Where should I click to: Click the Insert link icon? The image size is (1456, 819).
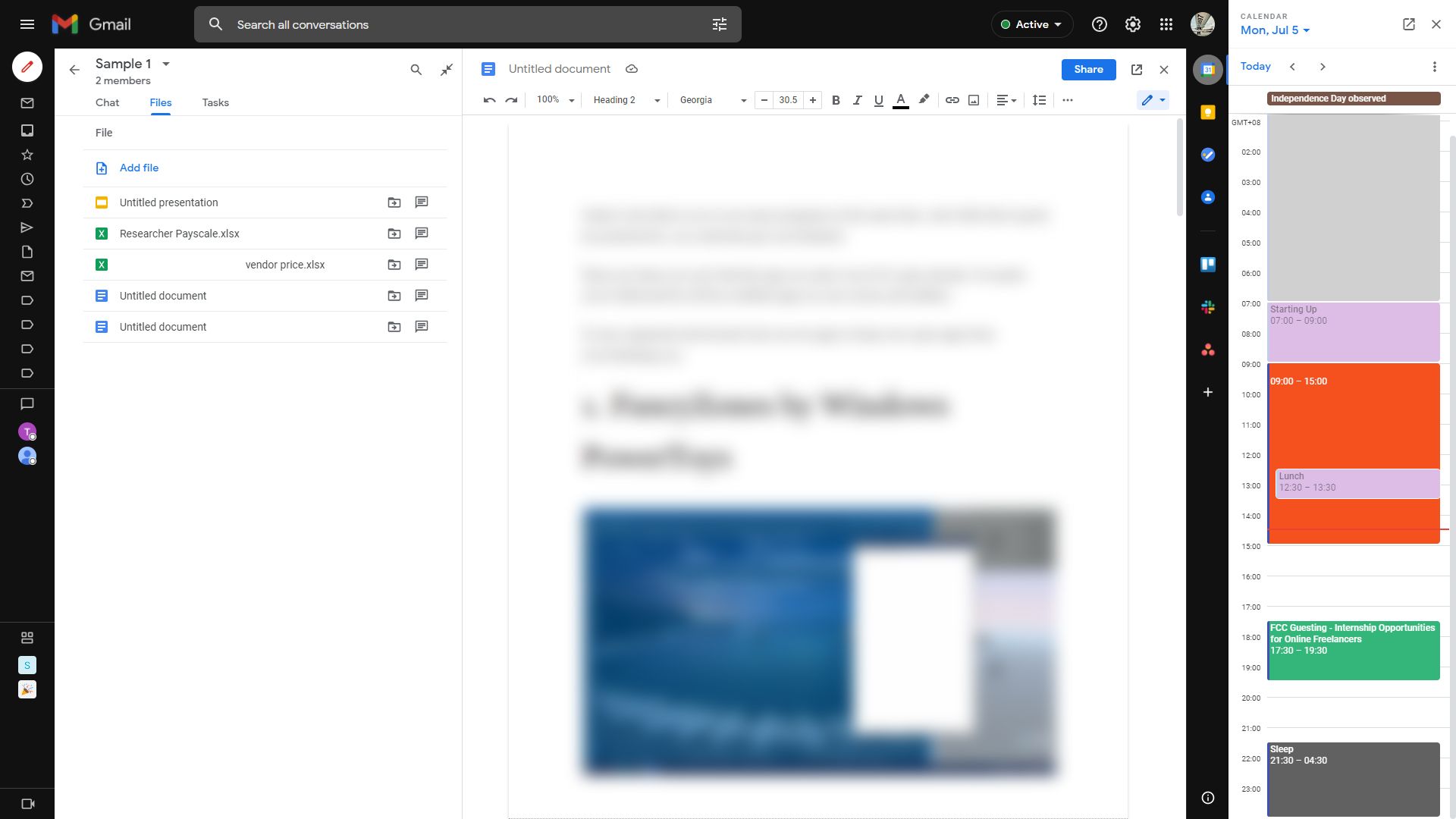point(952,100)
